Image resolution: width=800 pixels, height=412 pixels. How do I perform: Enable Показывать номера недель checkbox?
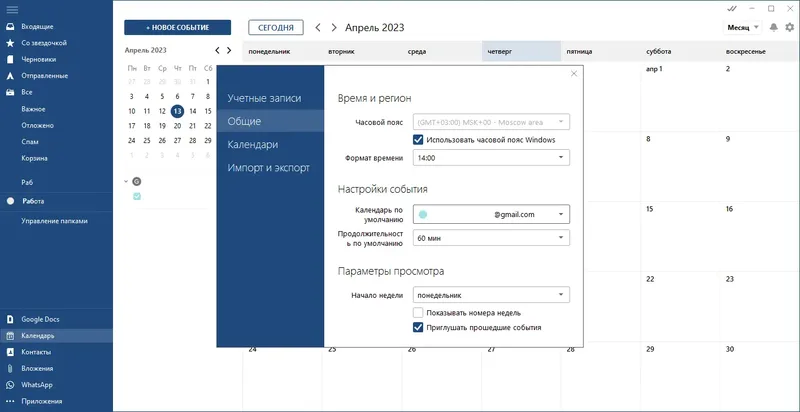tap(418, 313)
